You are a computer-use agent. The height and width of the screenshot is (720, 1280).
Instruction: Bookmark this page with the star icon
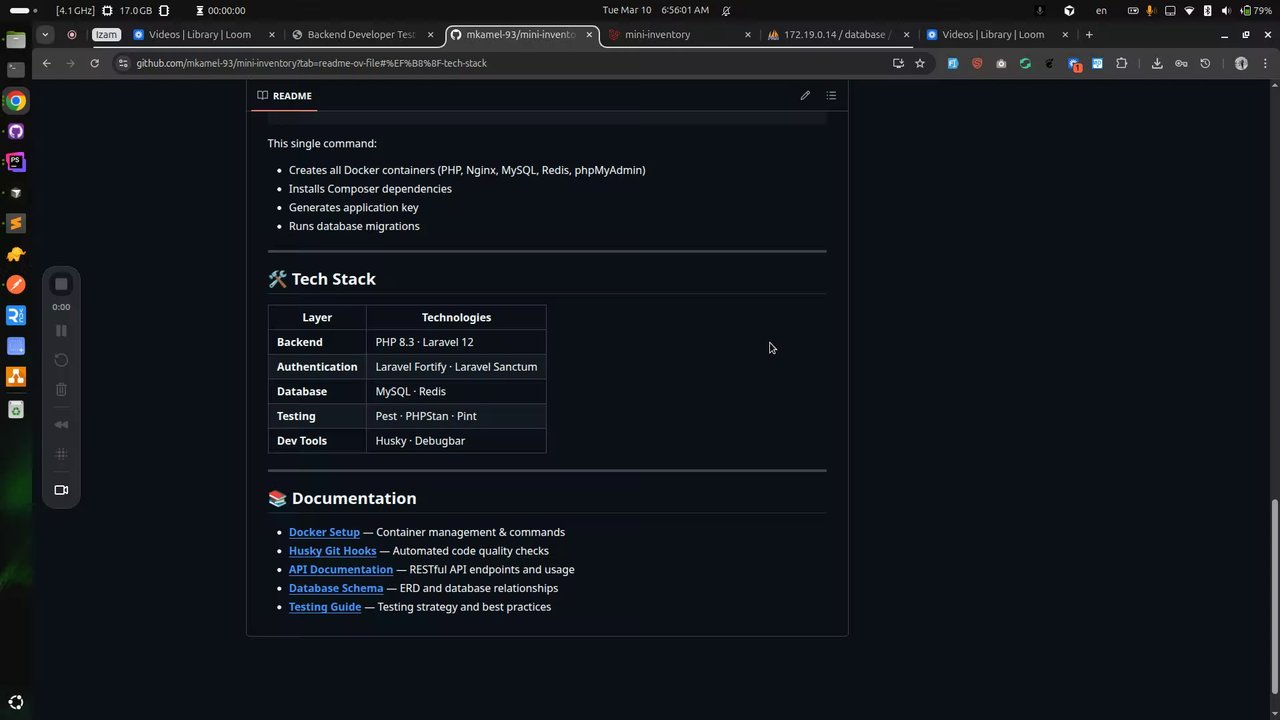(x=920, y=63)
